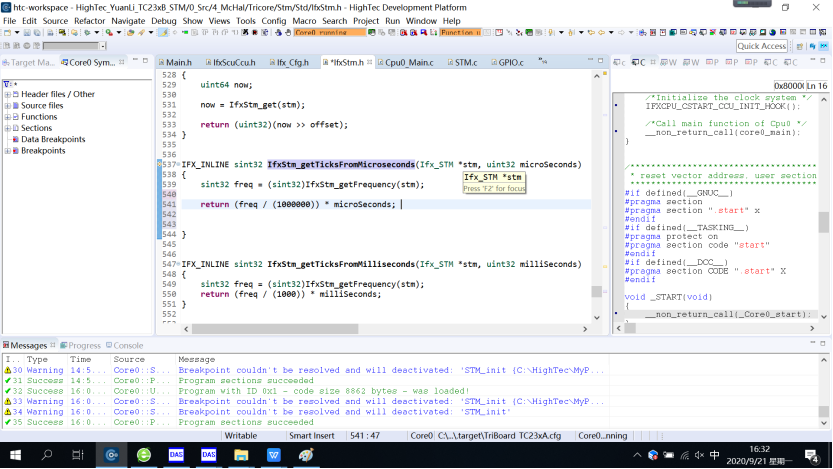
Task: Open the perspective icon next to Quick Access
Action: pyautogui.click(x=800, y=46)
